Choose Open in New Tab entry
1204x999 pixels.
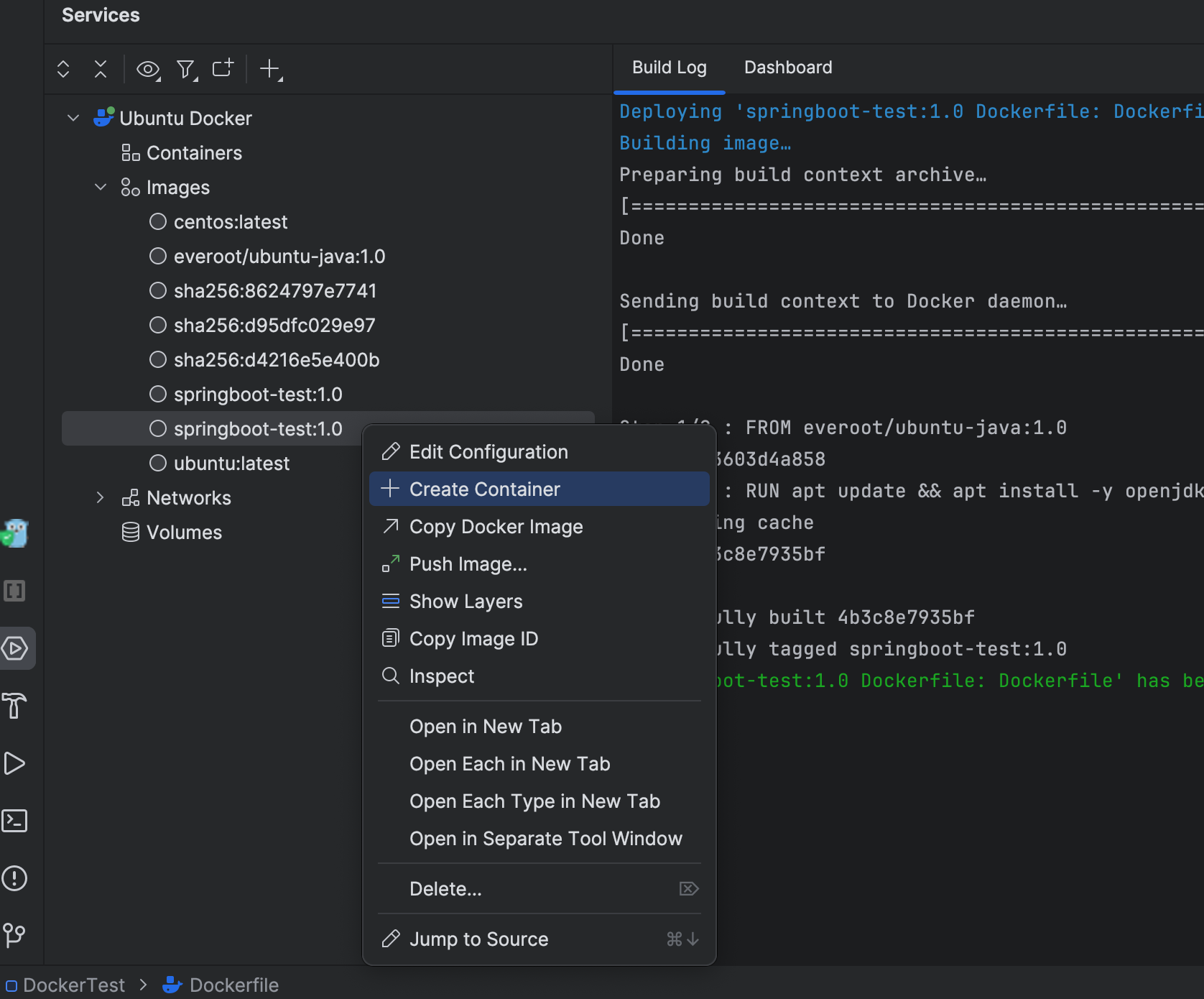(539, 726)
